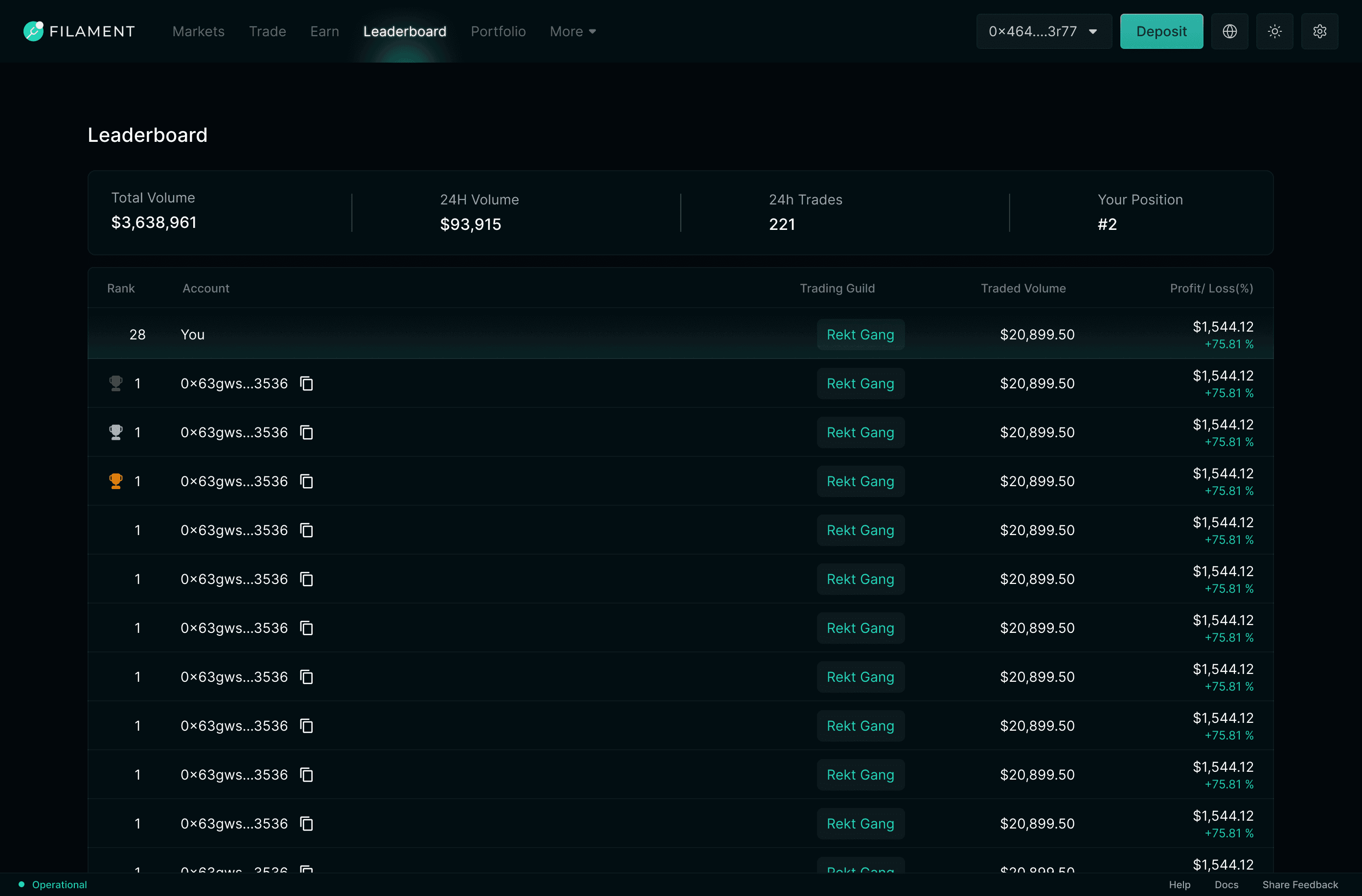
Task: Click Rekt Gang guild in Your row
Action: point(860,335)
